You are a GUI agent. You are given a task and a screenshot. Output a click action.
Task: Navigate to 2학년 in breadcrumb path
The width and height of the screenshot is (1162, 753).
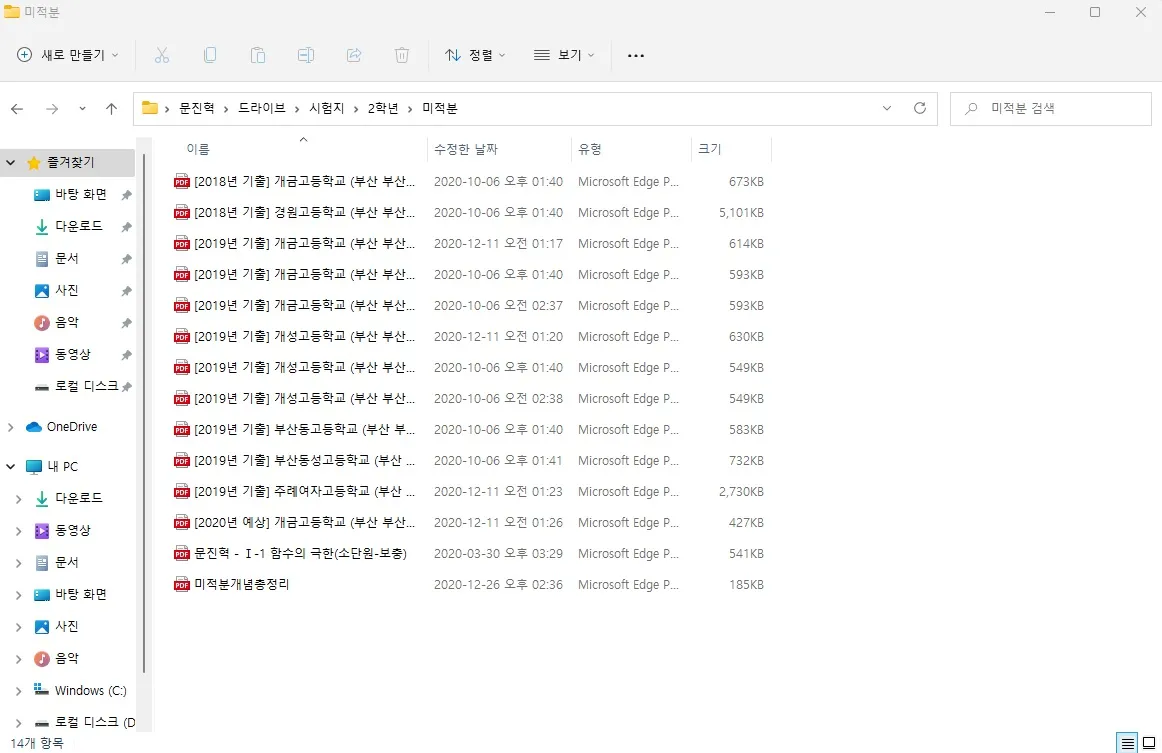pyautogui.click(x=383, y=108)
